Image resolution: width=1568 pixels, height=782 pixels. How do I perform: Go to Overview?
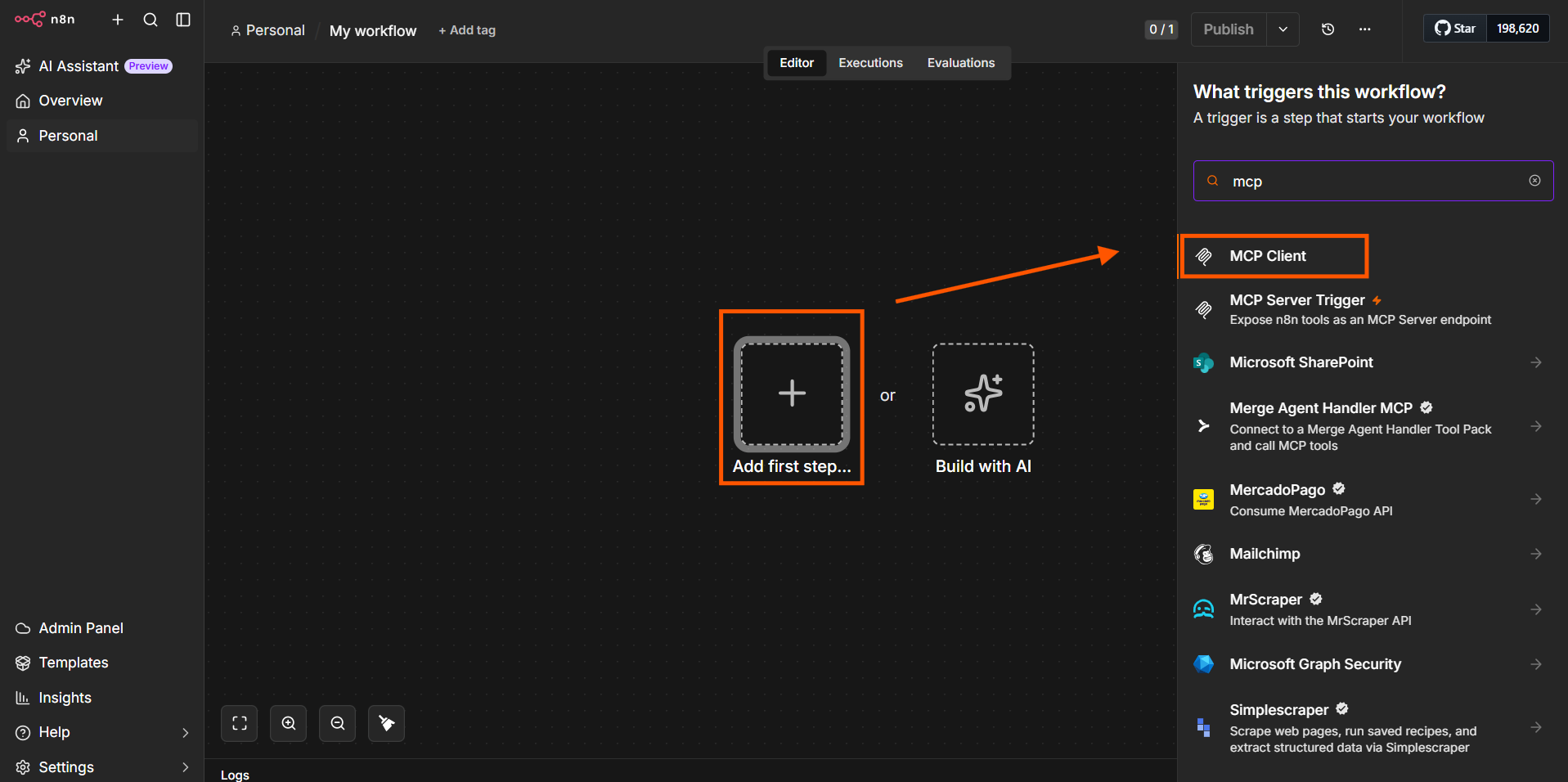[101, 101]
